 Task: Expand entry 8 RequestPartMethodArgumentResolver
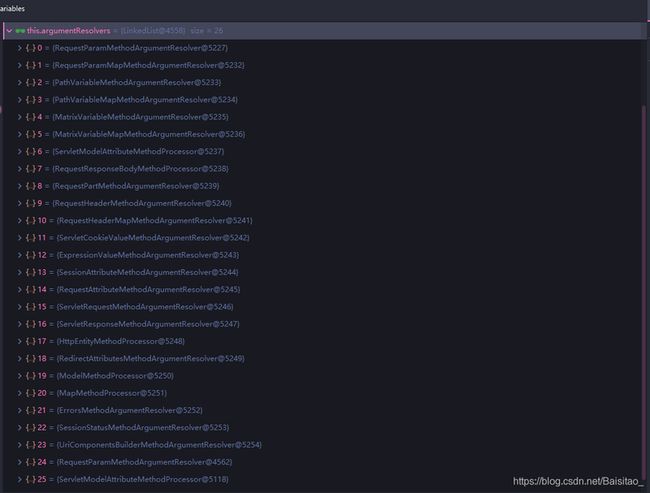point(19,186)
